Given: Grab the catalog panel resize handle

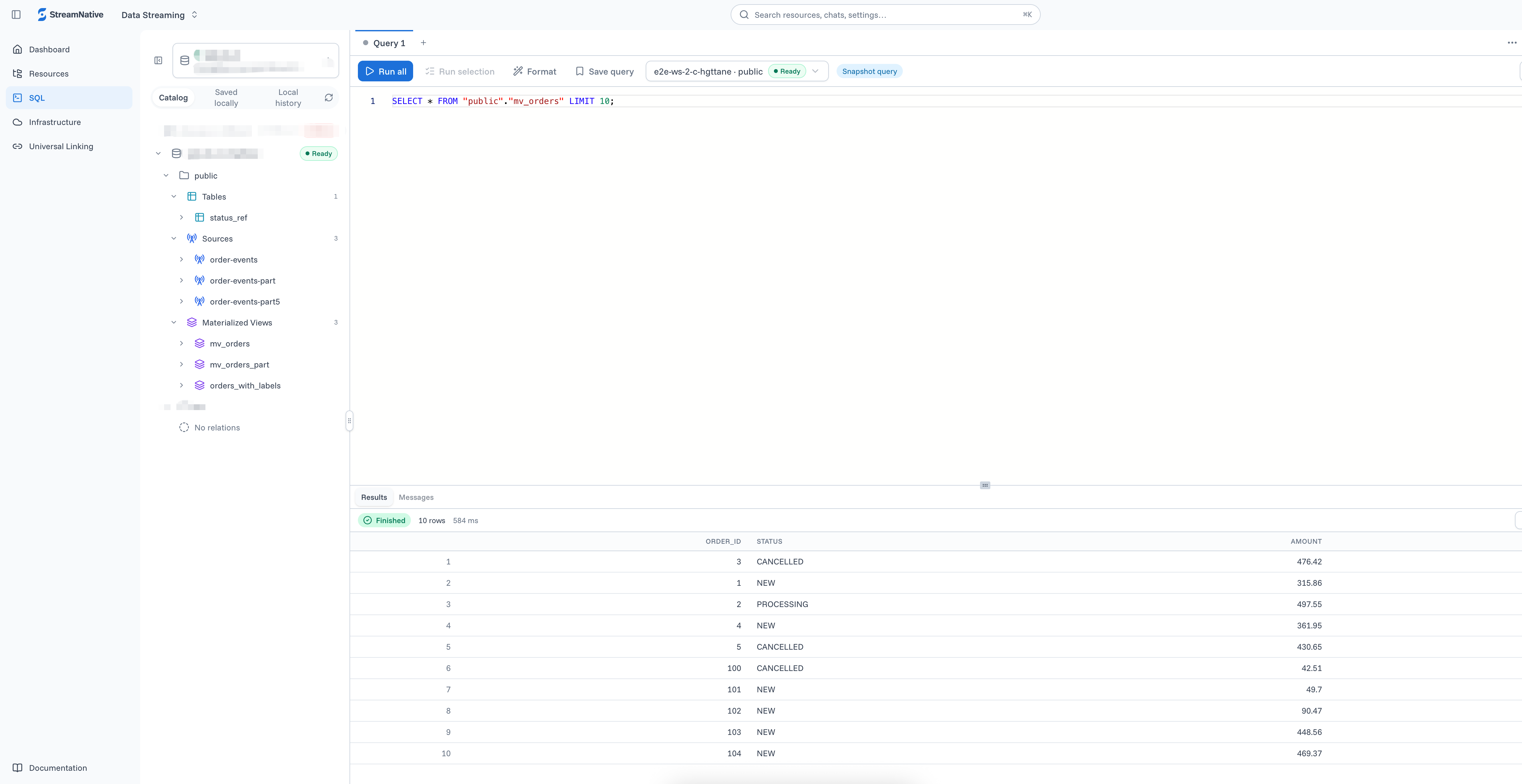Looking at the screenshot, I should (349, 421).
